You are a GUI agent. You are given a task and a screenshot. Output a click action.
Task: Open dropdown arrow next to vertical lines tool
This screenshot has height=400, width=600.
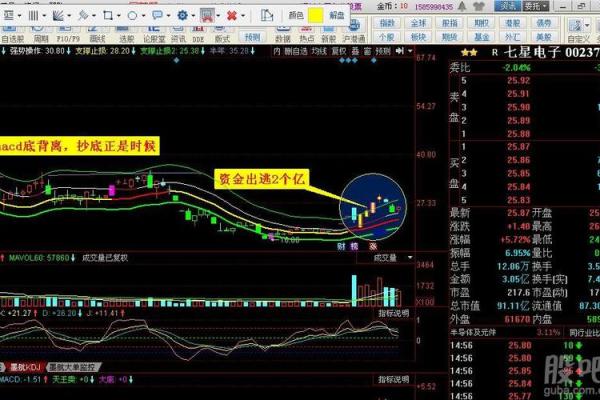[44, 16]
